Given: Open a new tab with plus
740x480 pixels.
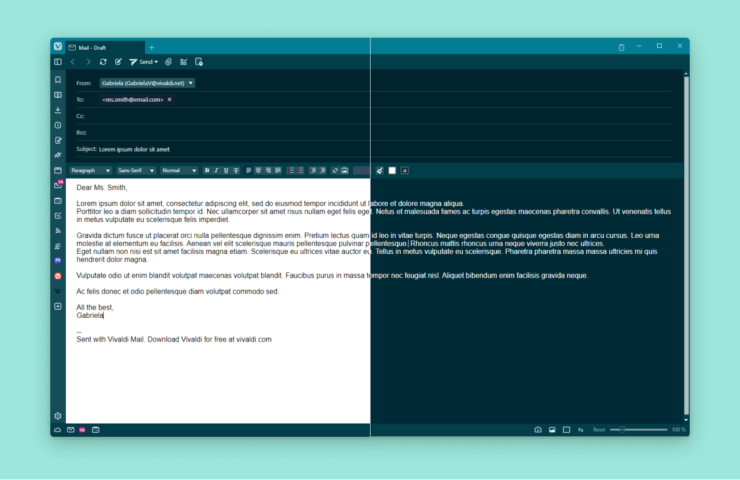Looking at the screenshot, I should coord(151,48).
